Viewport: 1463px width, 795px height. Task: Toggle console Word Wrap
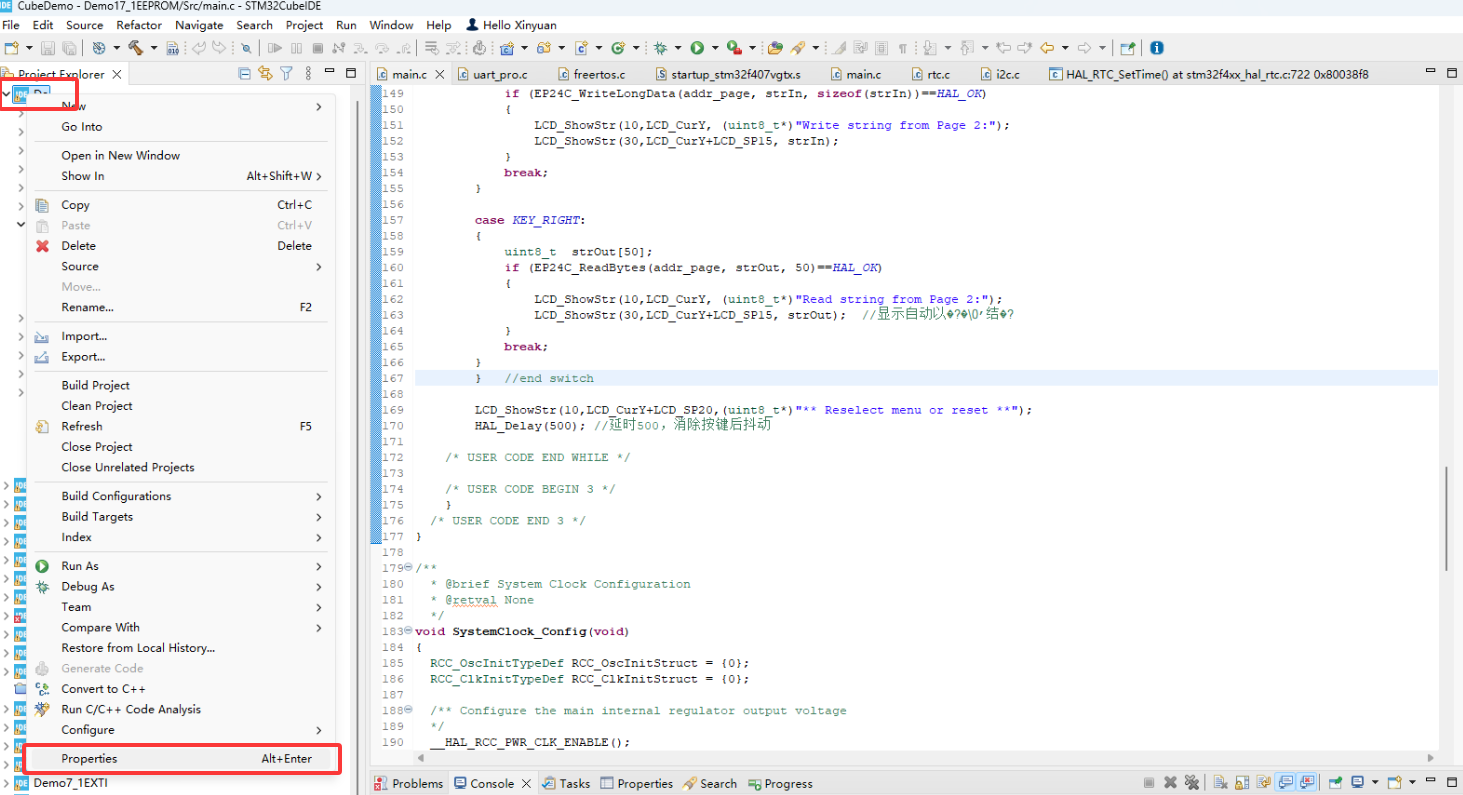tap(1263, 782)
